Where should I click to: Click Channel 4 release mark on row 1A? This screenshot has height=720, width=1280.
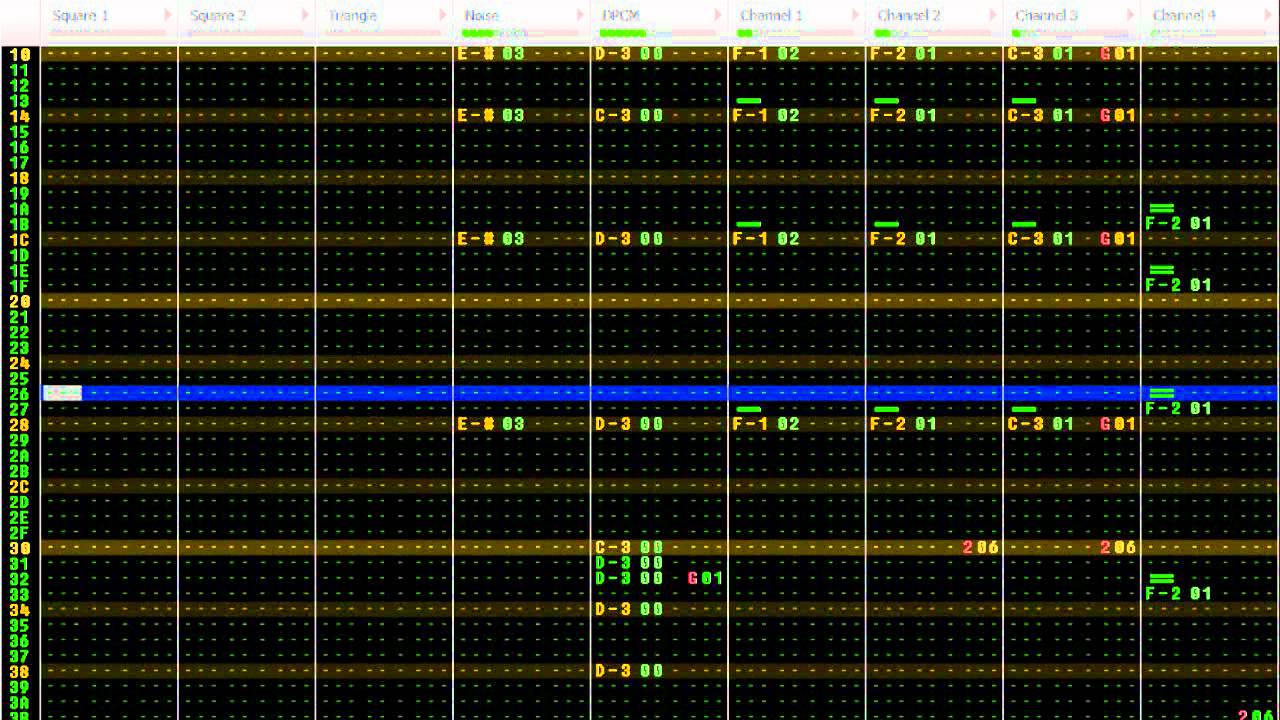pyautogui.click(x=1161, y=208)
